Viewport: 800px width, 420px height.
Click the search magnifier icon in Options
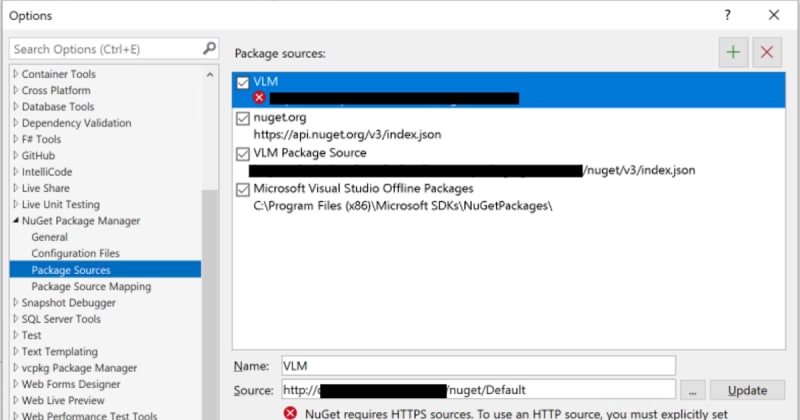(209, 48)
